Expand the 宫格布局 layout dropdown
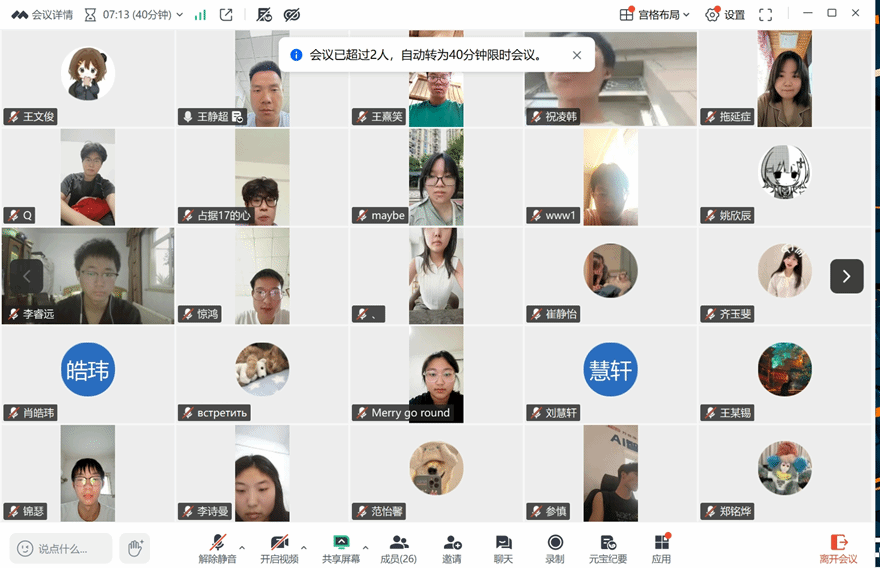This screenshot has width=880, height=568. 654,15
